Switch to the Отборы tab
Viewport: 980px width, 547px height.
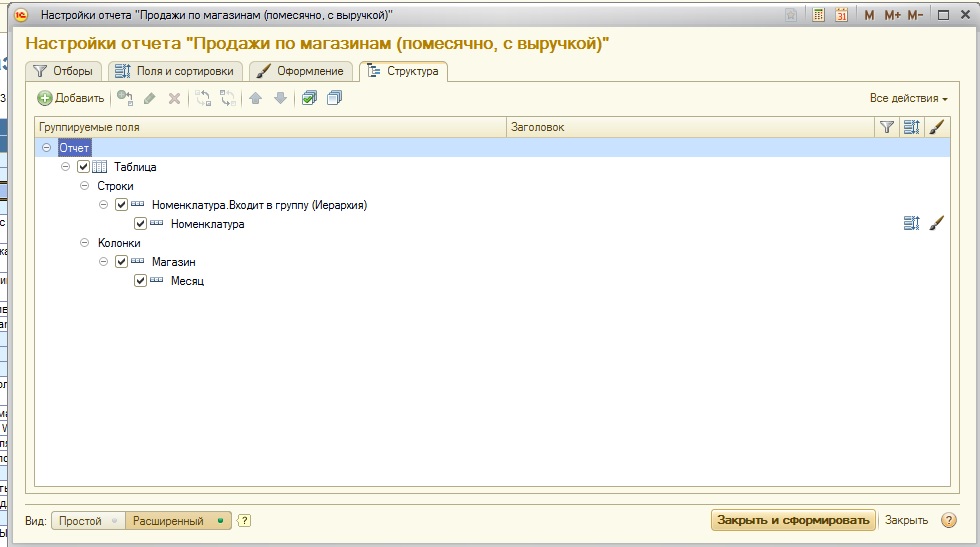point(63,71)
